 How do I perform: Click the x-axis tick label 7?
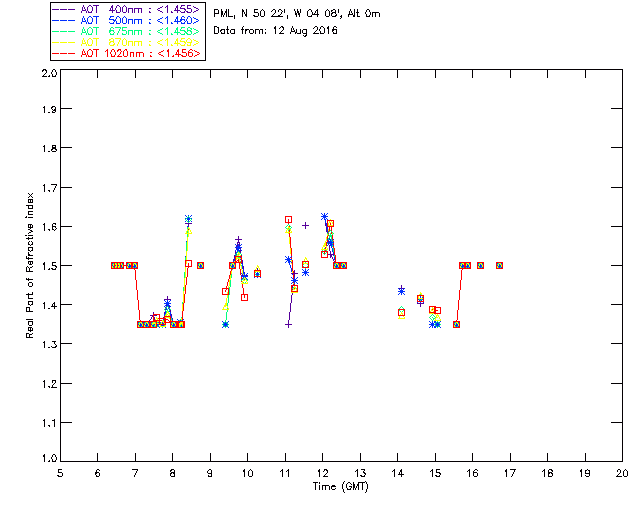coord(135,473)
